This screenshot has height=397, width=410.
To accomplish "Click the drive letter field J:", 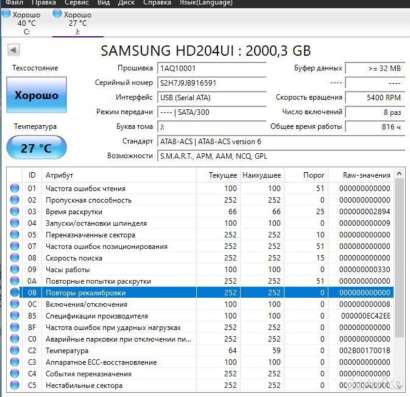I will click(211, 127).
